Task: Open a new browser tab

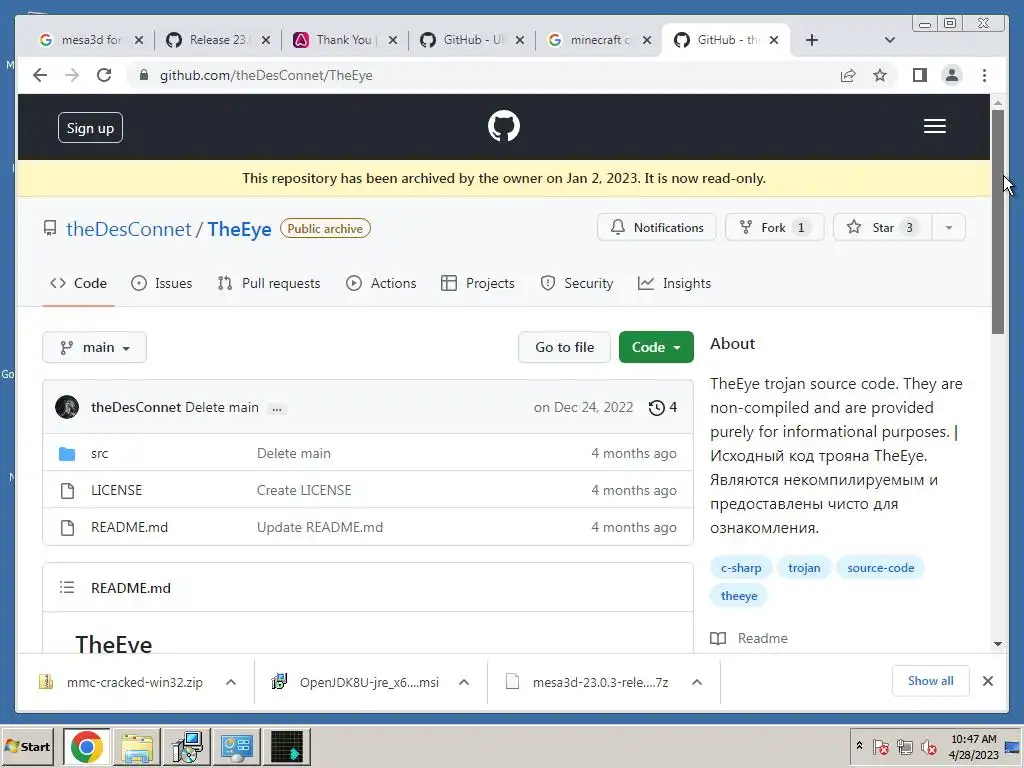Action: pos(811,40)
